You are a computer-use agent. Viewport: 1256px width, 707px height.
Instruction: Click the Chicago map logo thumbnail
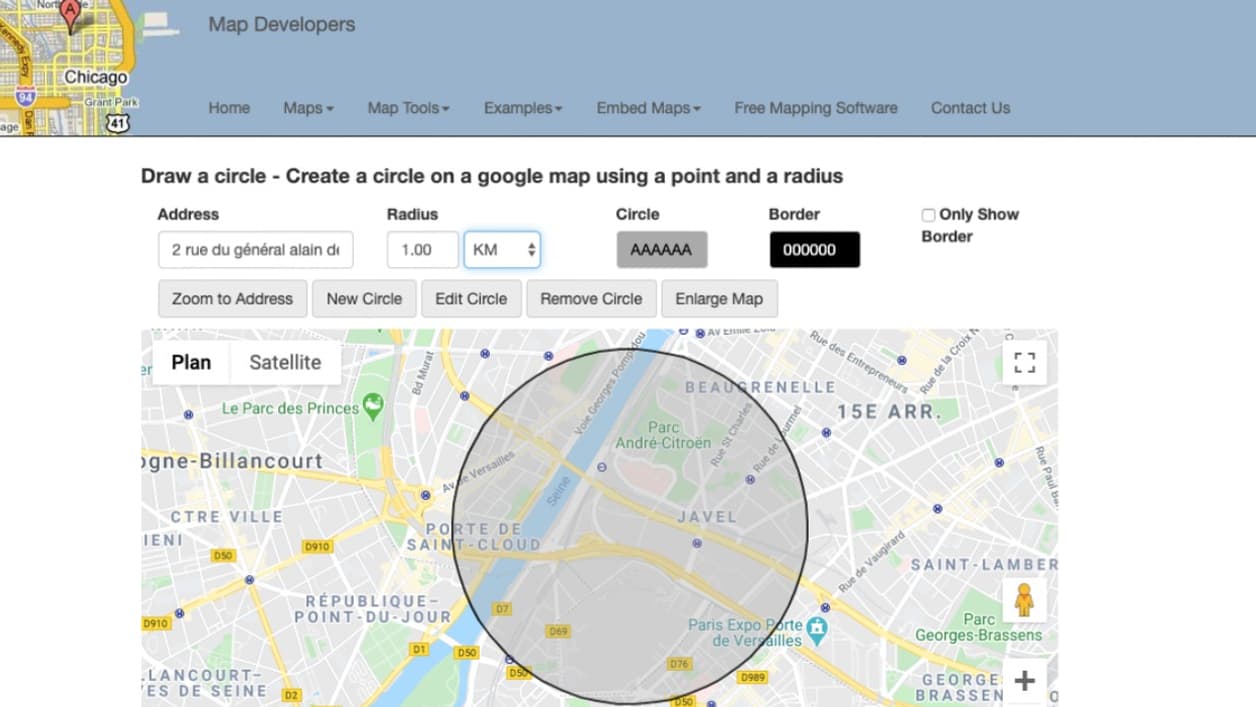click(66, 68)
